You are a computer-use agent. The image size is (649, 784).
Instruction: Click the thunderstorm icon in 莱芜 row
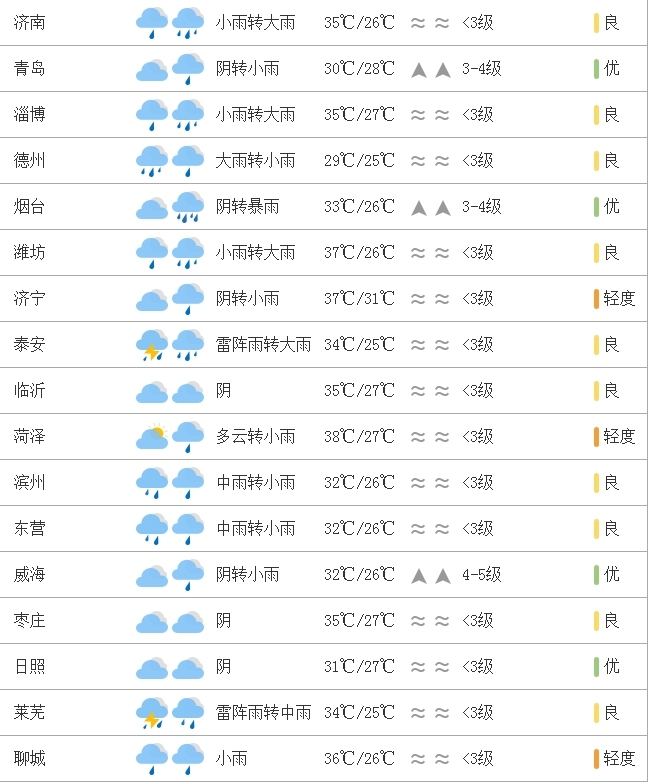[152, 712]
